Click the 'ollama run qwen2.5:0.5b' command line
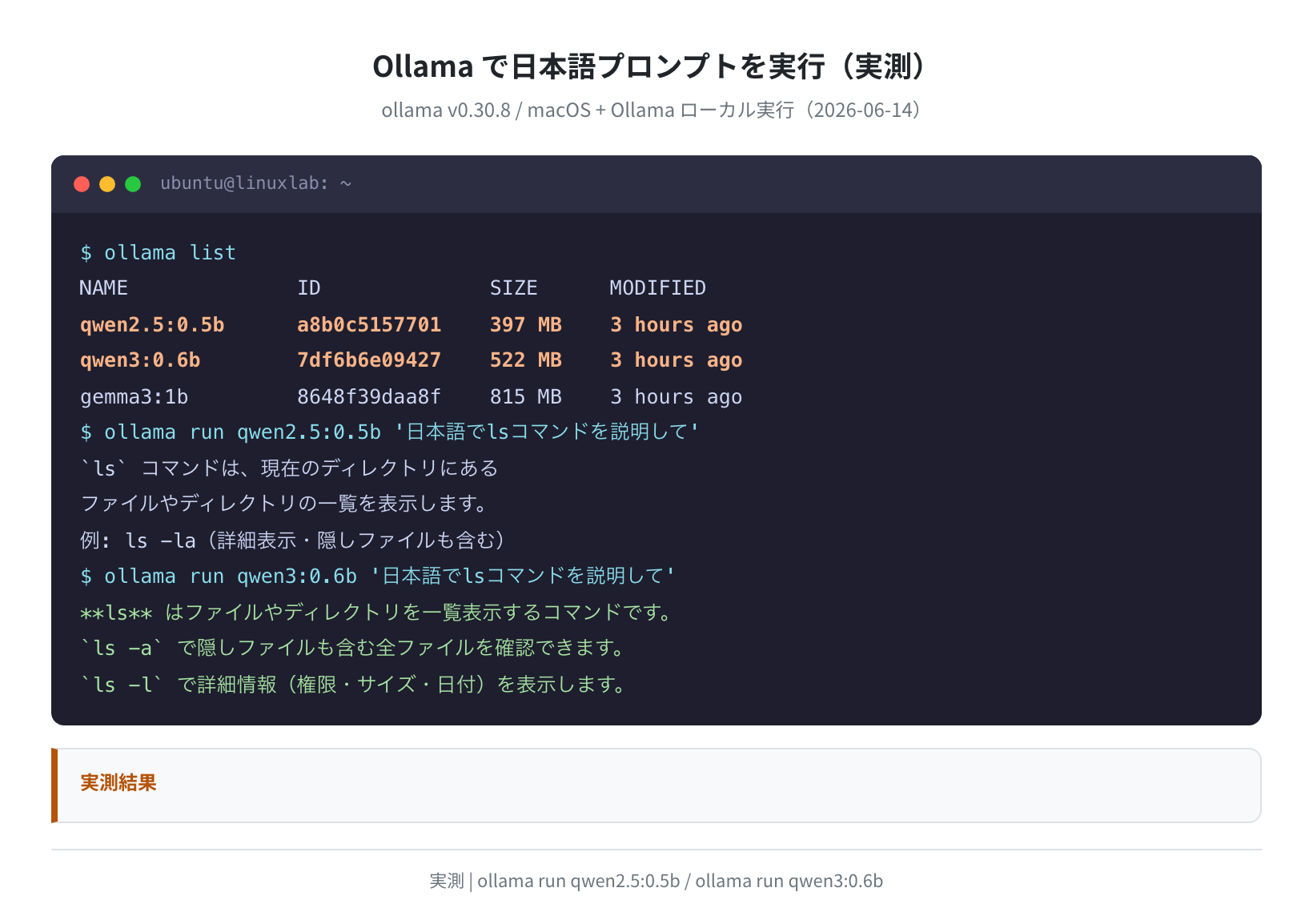This screenshot has height=924, width=1313. coord(390,432)
